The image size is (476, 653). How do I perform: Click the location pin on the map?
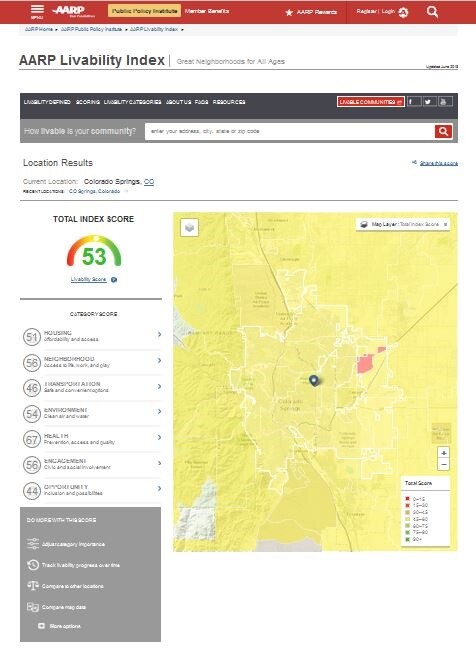tap(314, 380)
